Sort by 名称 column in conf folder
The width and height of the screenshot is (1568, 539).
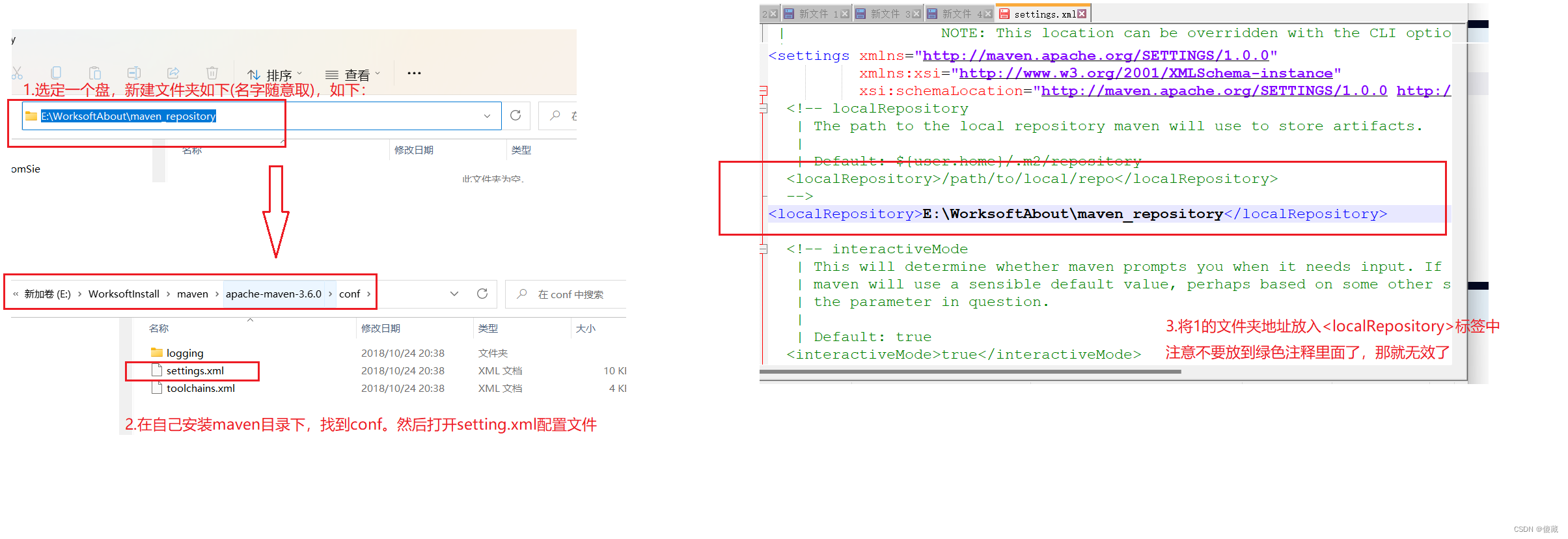click(159, 328)
